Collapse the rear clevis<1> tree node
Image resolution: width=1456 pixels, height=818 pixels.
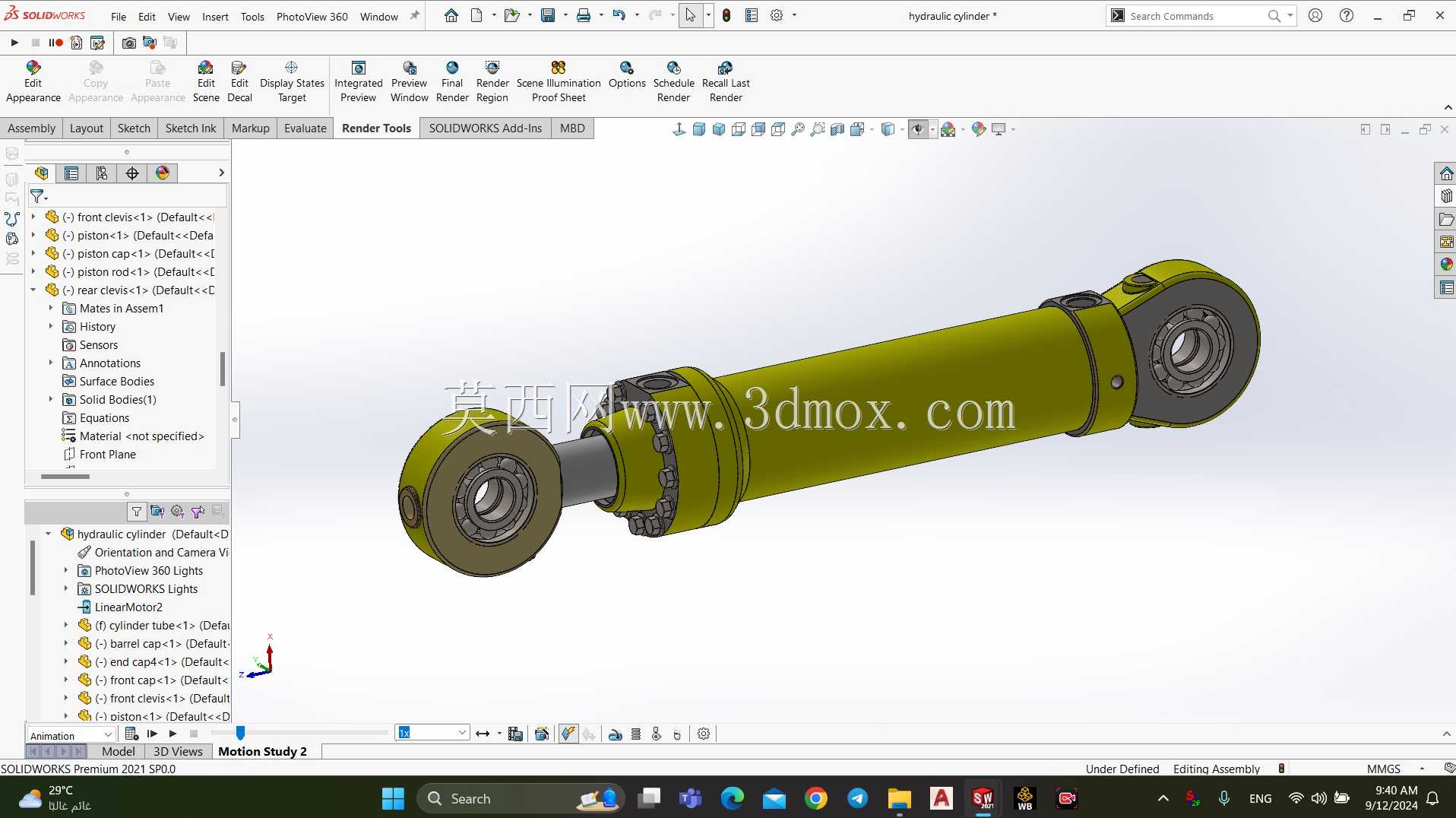pyautogui.click(x=33, y=290)
